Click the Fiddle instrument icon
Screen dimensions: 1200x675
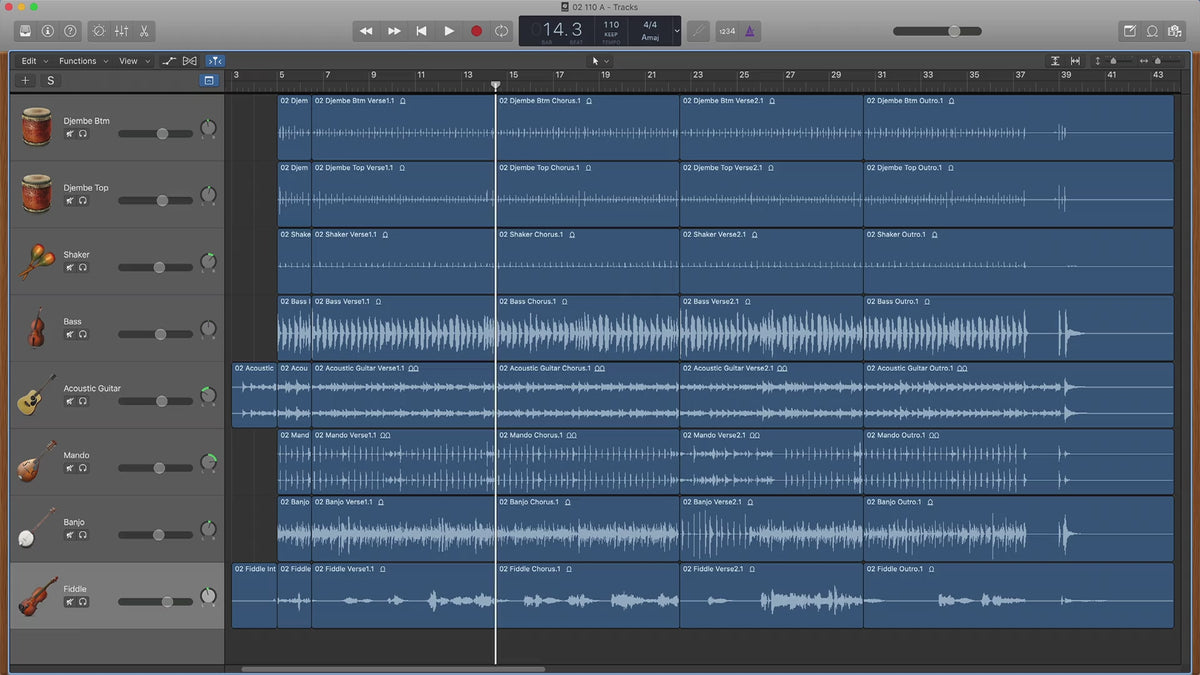(x=37, y=596)
